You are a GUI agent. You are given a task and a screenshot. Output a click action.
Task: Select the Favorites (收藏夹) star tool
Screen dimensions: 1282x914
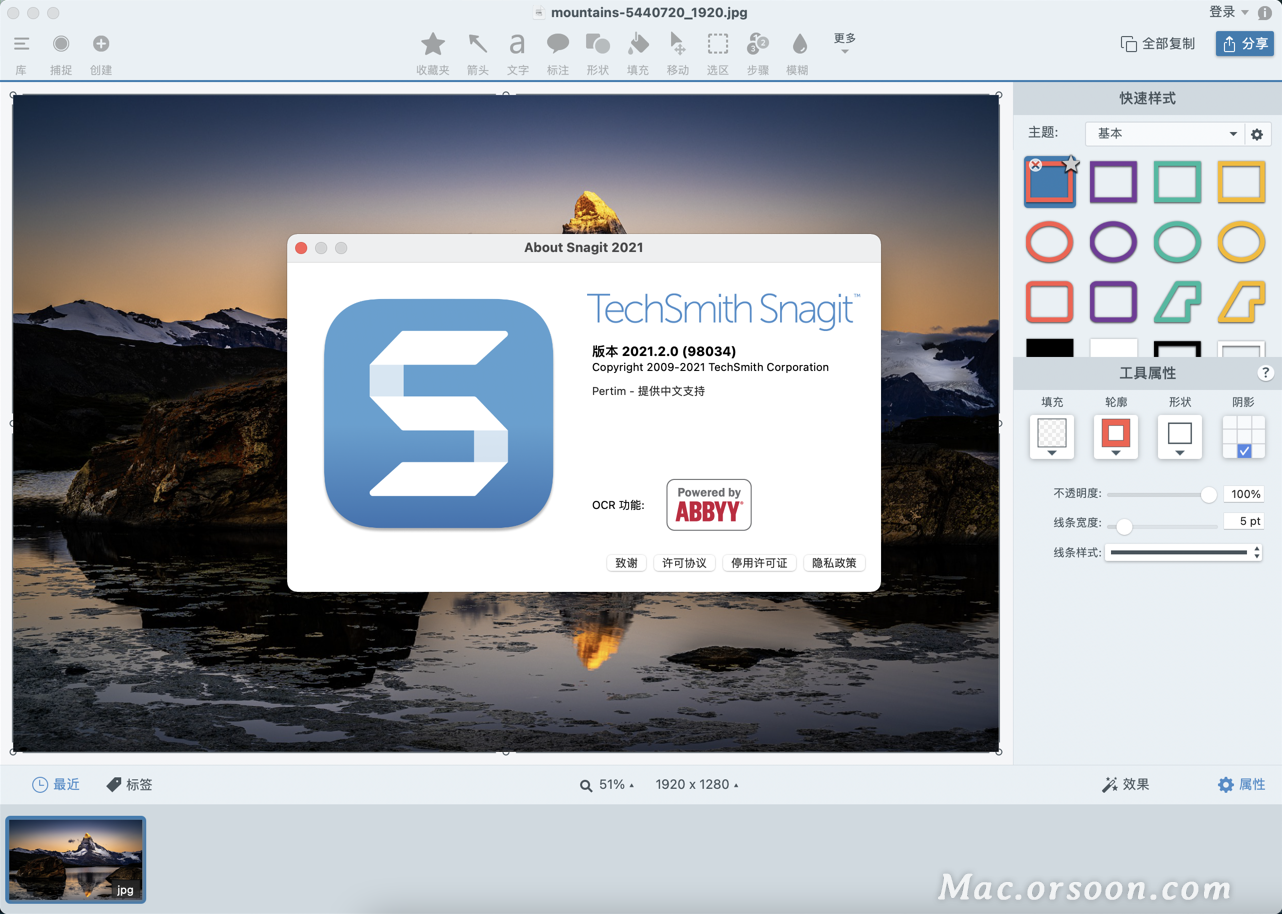433,44
